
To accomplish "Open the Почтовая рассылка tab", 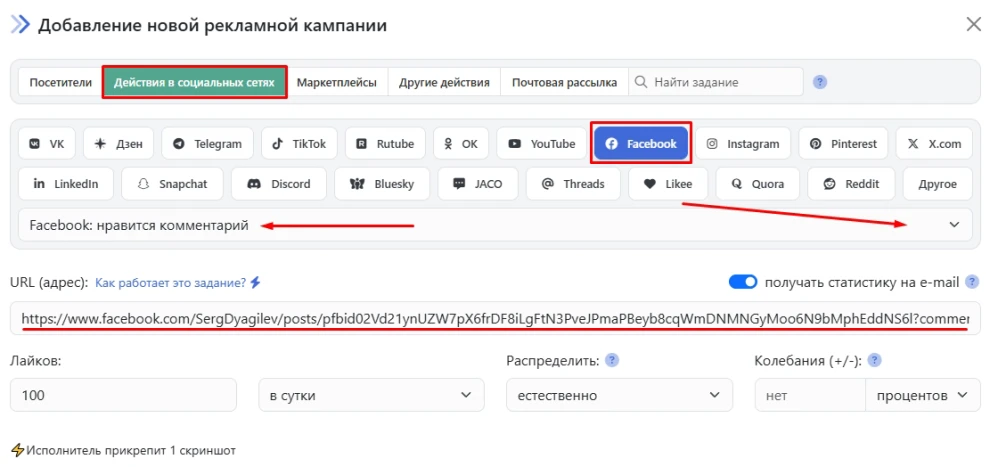I will pos(565,82).
